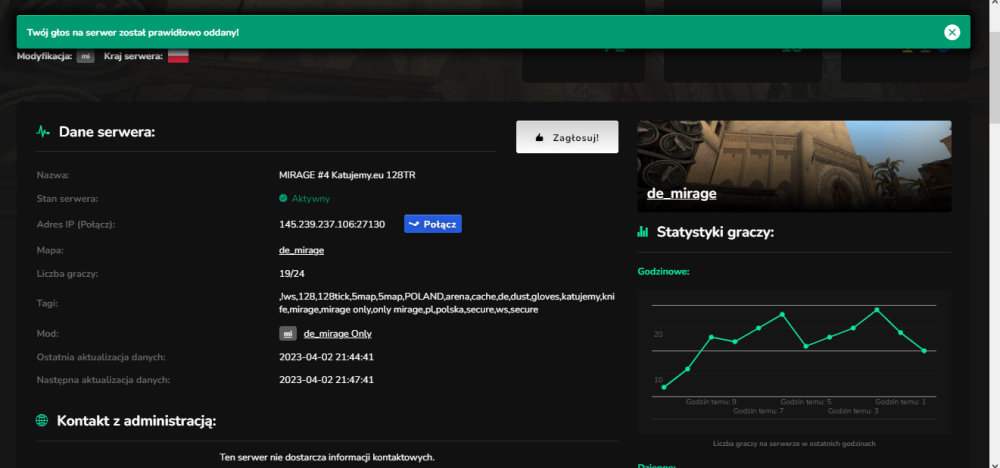
Task: Click the server name MIRAGE #4 Katujemy.eu 128TR
Action: pyautogui.click(x=347, y=175)
